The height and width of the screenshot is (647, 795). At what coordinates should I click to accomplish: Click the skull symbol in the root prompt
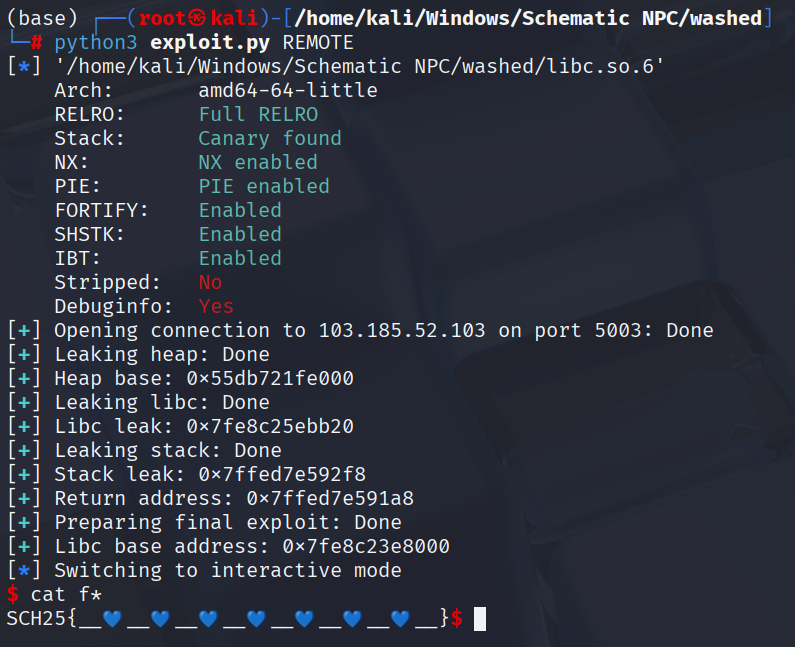click(199, 18)
